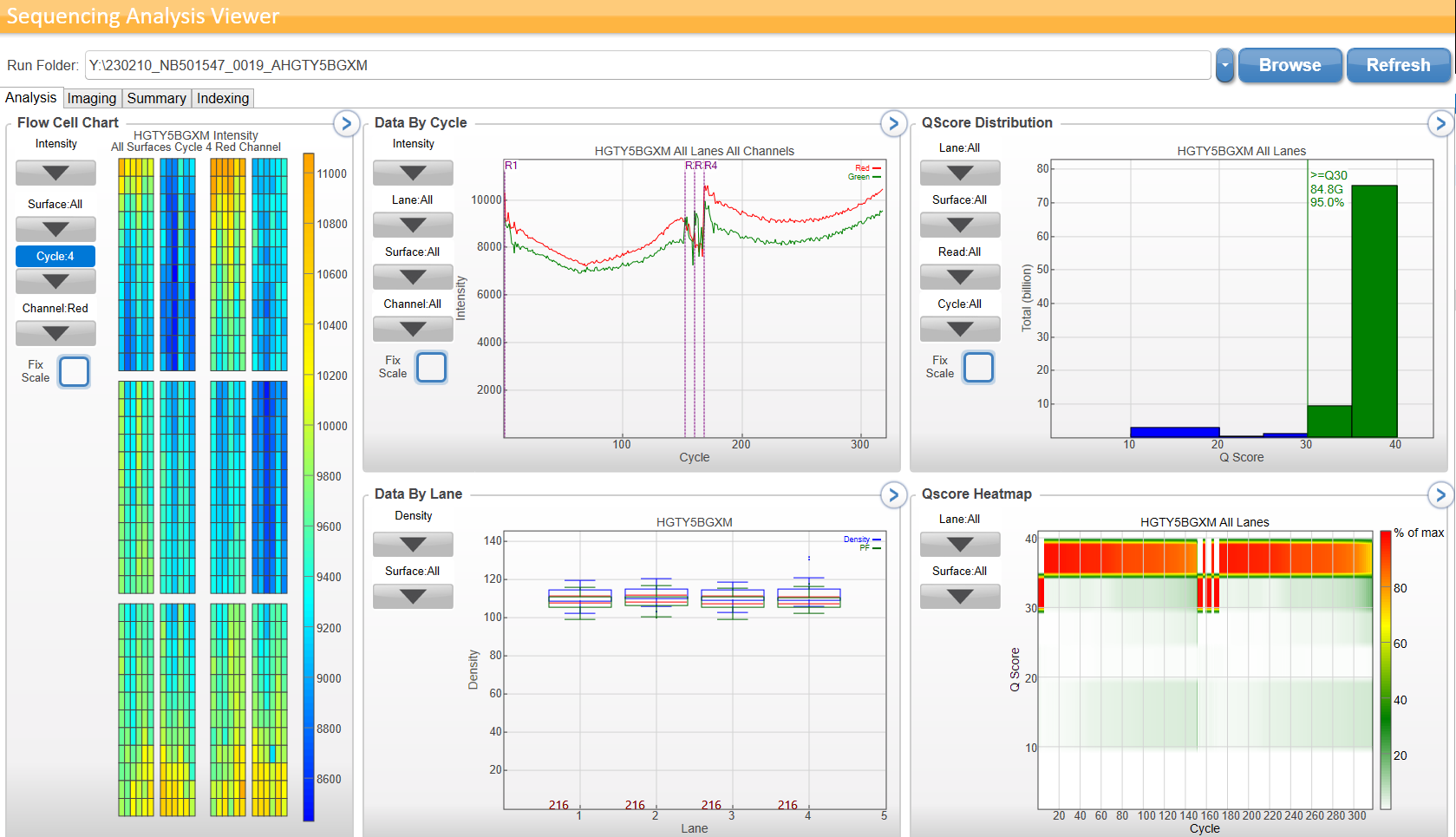Image resolution: width=1456 pixels, height=837 pixels.
Task: Click the Sequencing Analysis Viewer title
Action: (x=142, y=16)
